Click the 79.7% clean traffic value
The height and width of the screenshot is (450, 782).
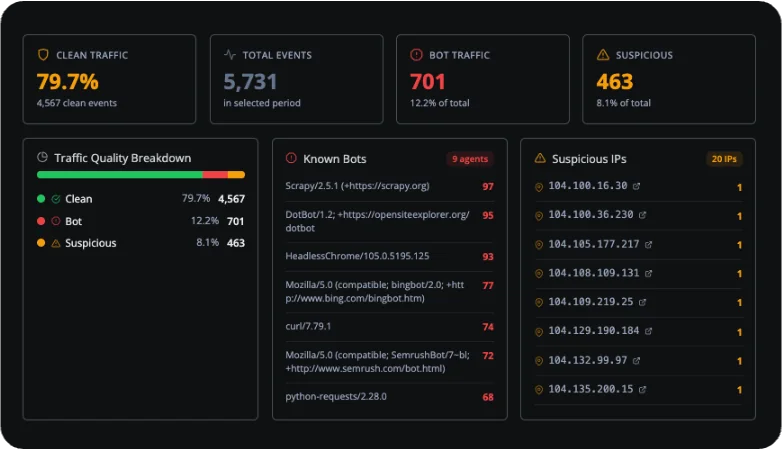(x=67, y=82)
